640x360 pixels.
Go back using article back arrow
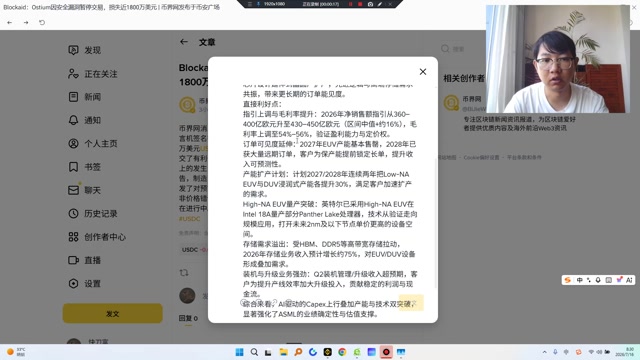(184, 42)
